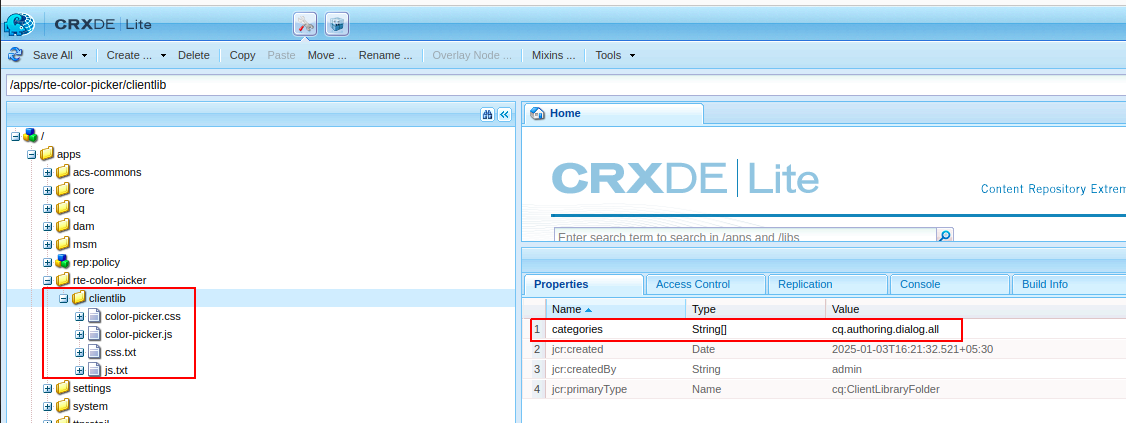Expand the js.txt node
The height and width of the screenshot is (423, 1126).
coord(79,370)
